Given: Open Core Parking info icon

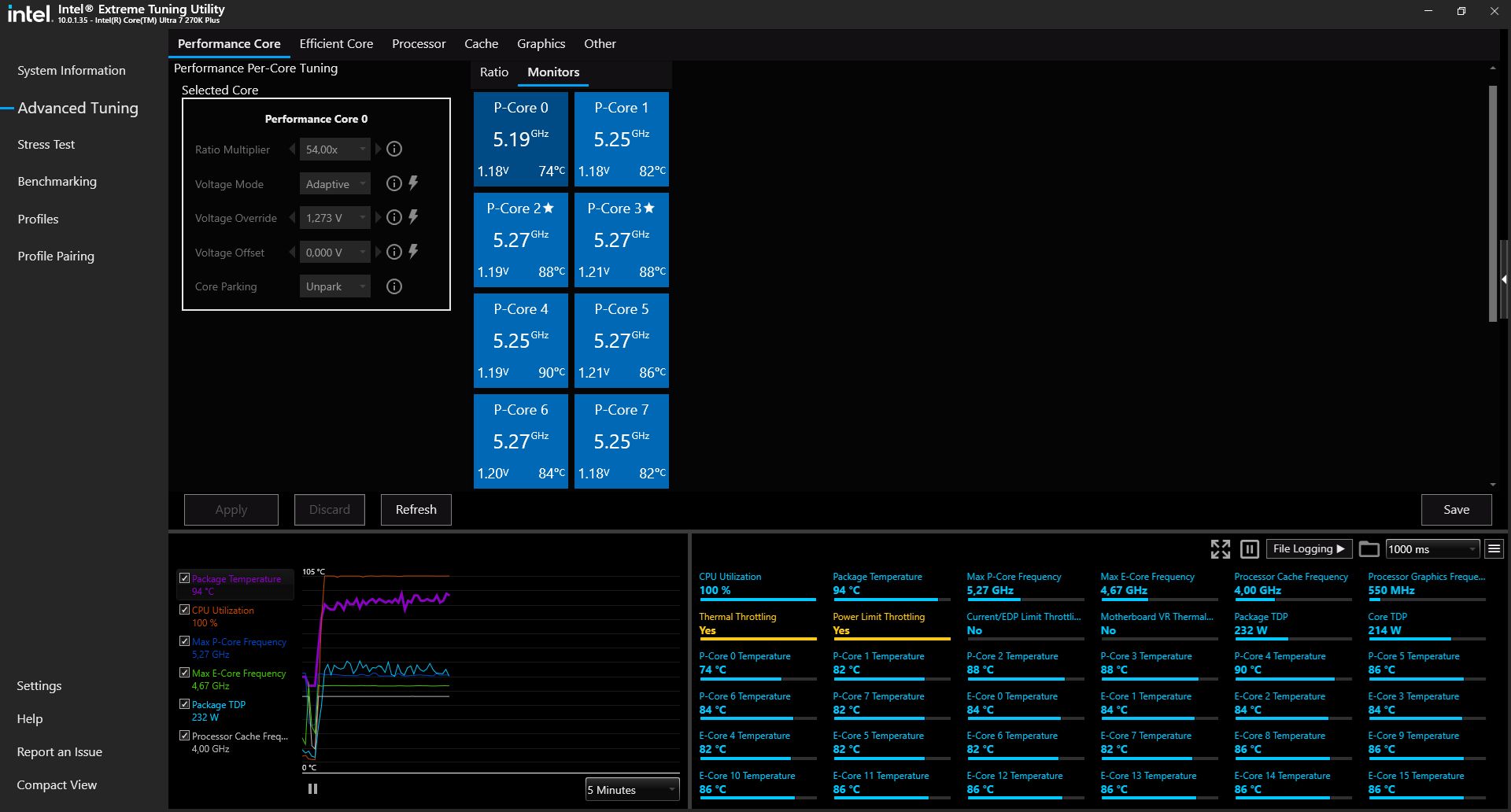Looking at the screenshot, I should pos(394,286).
